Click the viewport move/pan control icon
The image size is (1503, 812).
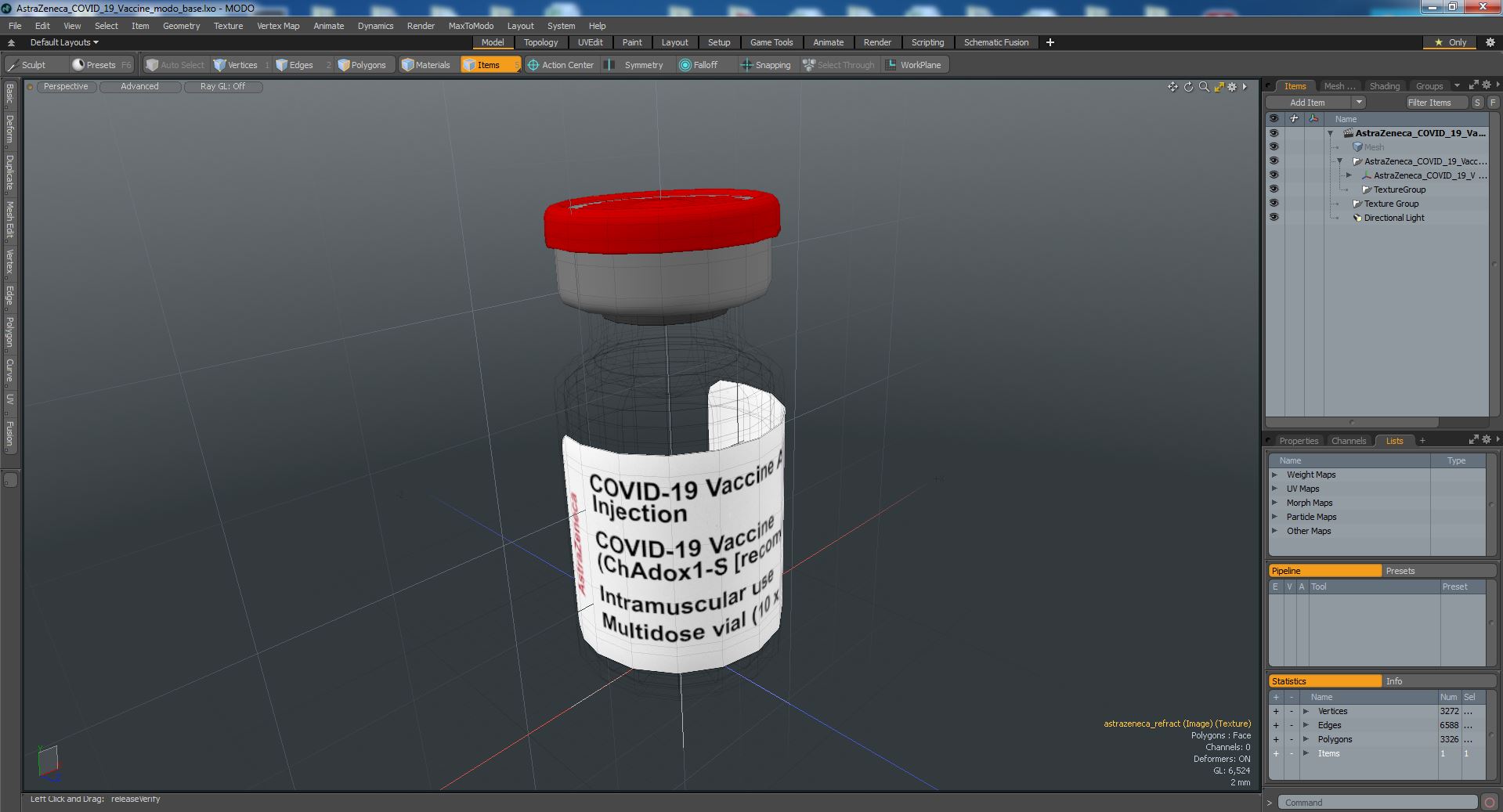click(x=1172, y=87)
